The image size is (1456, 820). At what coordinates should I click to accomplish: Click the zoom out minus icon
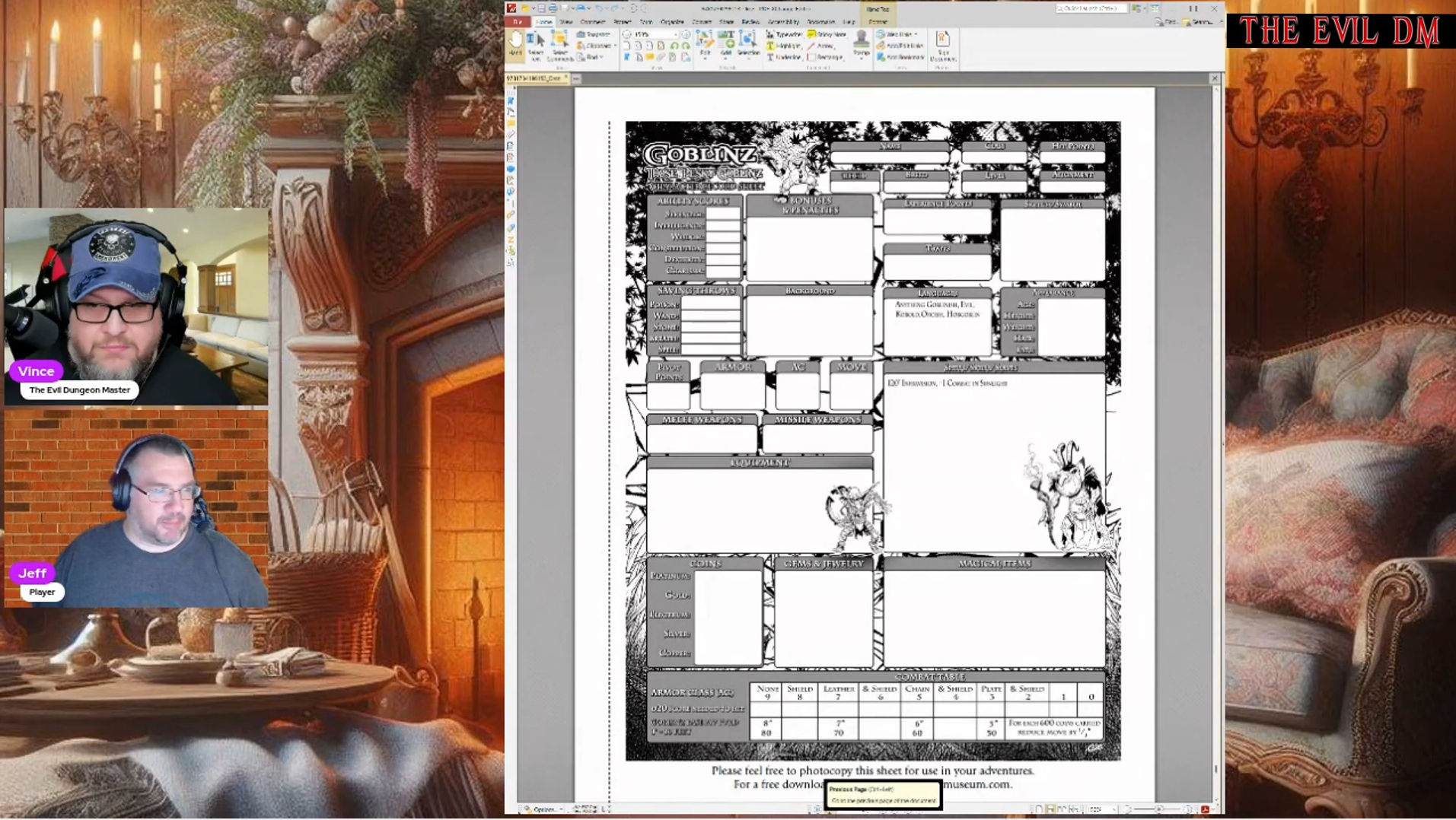click(x=626, y=35)
